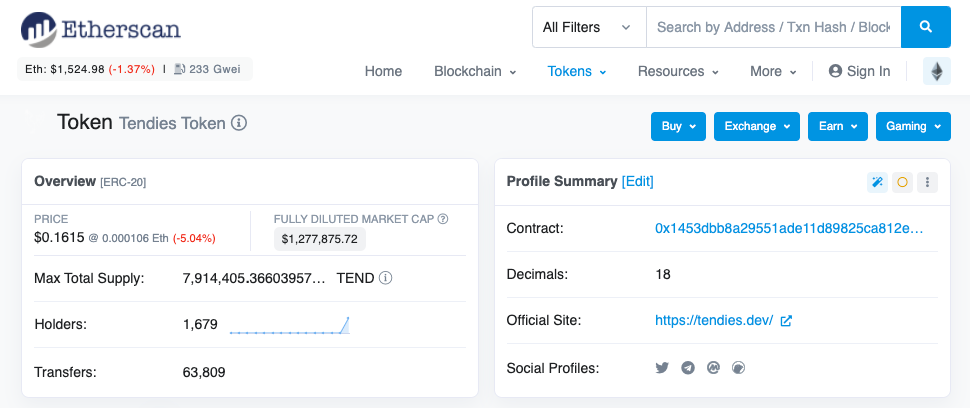Click the Overview [ERC-20] heading

(x=90, y=181)
